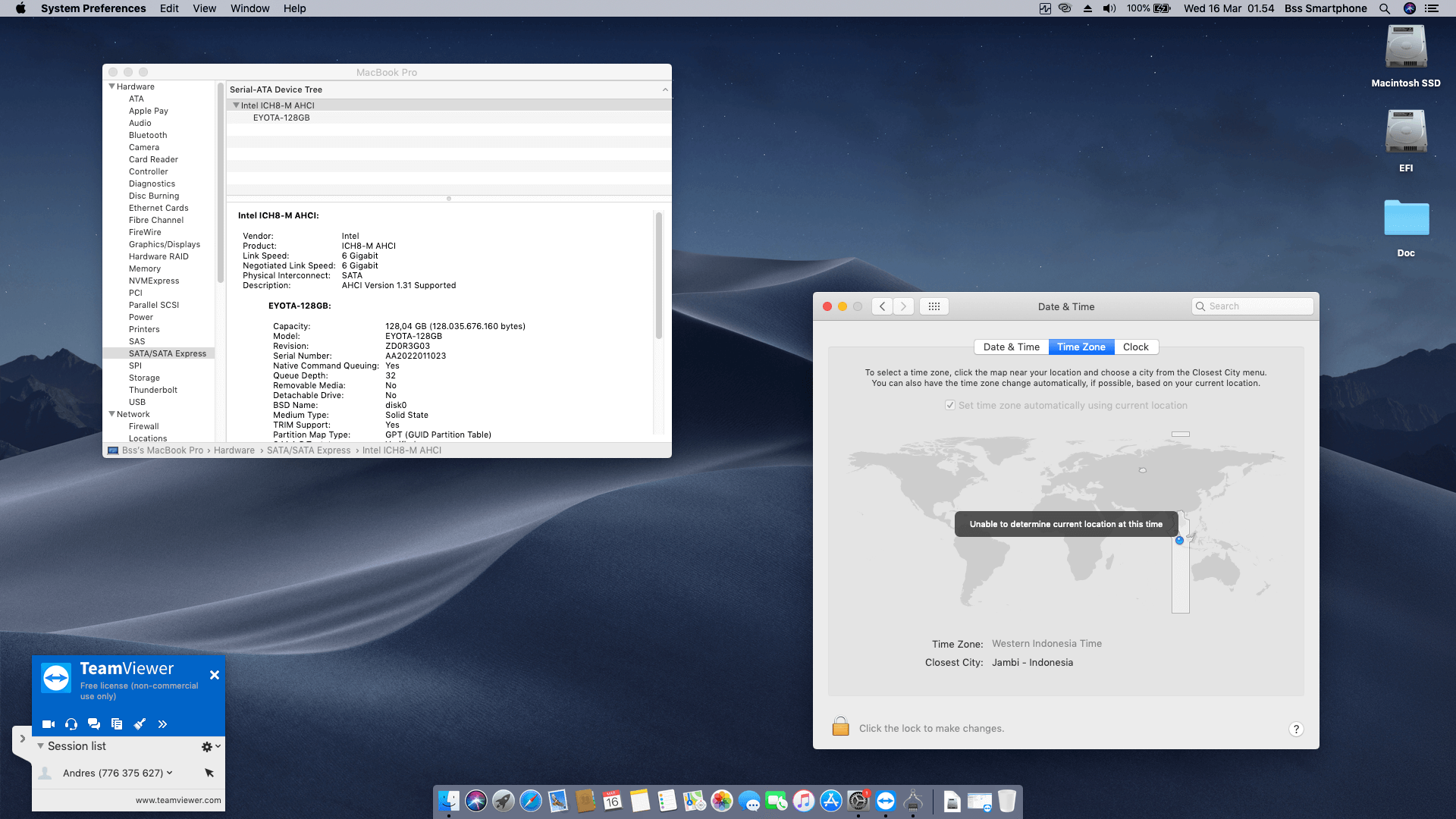Toggle set time zone automatically checkbox
Viewport: 1456px width, 819px height.
[949, 406]
